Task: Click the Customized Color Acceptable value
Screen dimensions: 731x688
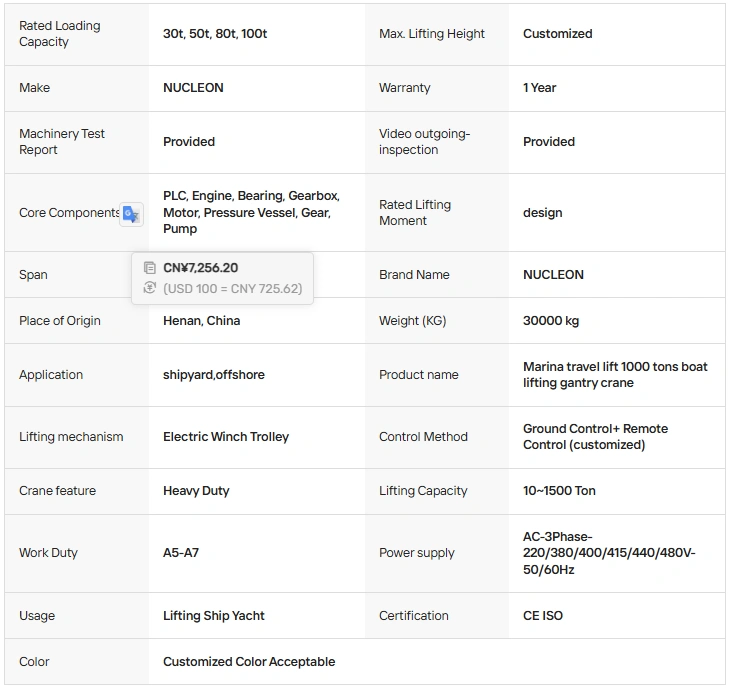Action: click(x=249, y=662)
